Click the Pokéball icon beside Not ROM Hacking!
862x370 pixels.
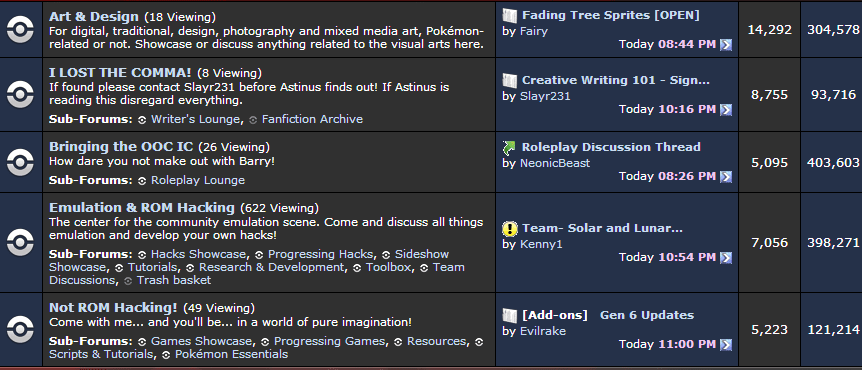pyautogui.click(x=20, y=329)
